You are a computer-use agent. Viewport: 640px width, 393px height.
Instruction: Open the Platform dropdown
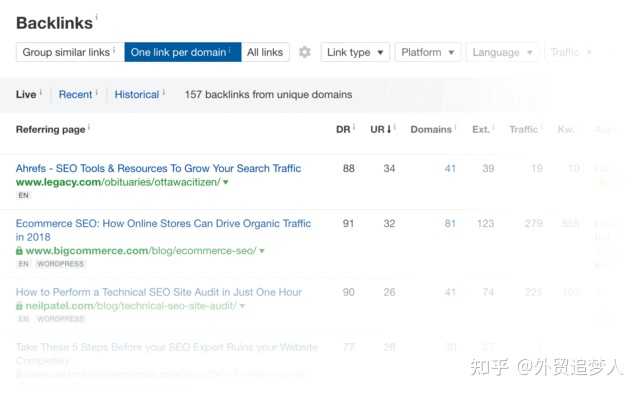click(428, 52)
